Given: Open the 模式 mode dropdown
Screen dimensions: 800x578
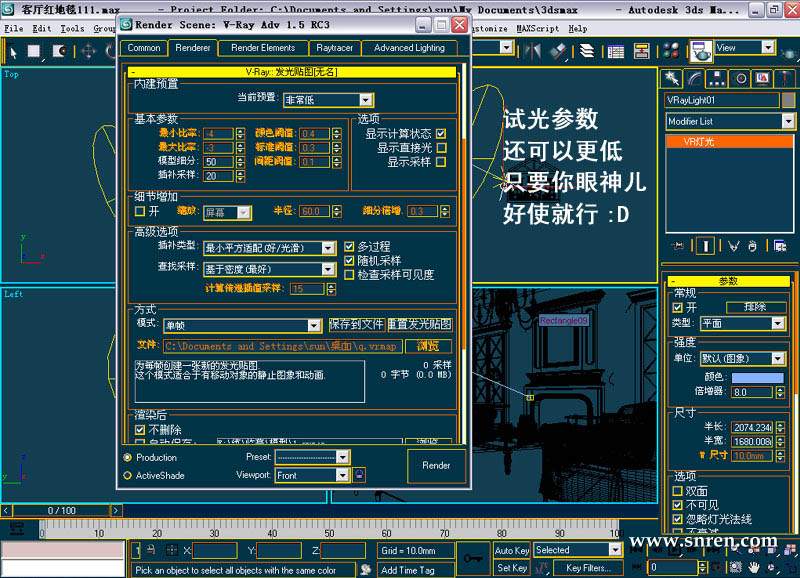Looking at the screenshot, I should (242, 325).
